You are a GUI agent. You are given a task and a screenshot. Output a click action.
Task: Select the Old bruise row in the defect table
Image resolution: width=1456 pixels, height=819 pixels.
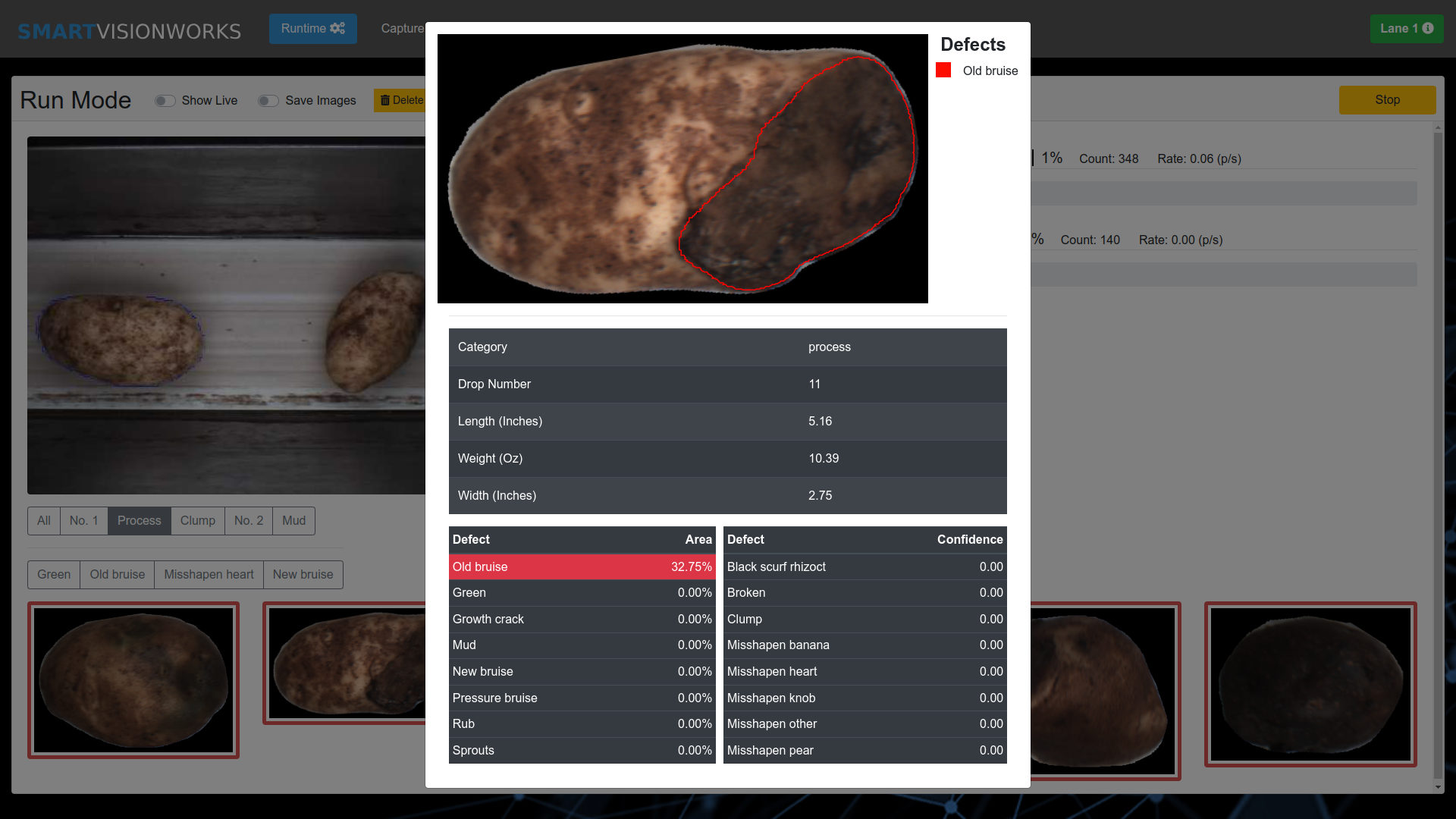pyautogui.click(x=582, y=566)
